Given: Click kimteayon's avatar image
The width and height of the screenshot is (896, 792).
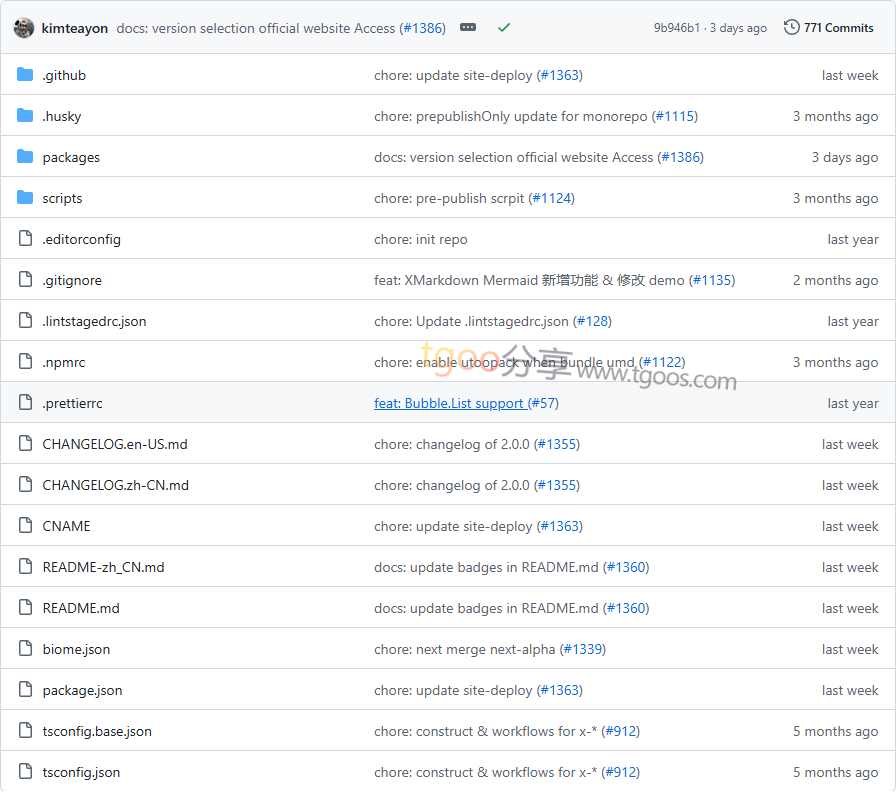Looking at the screenshot, I should (24, 28).
